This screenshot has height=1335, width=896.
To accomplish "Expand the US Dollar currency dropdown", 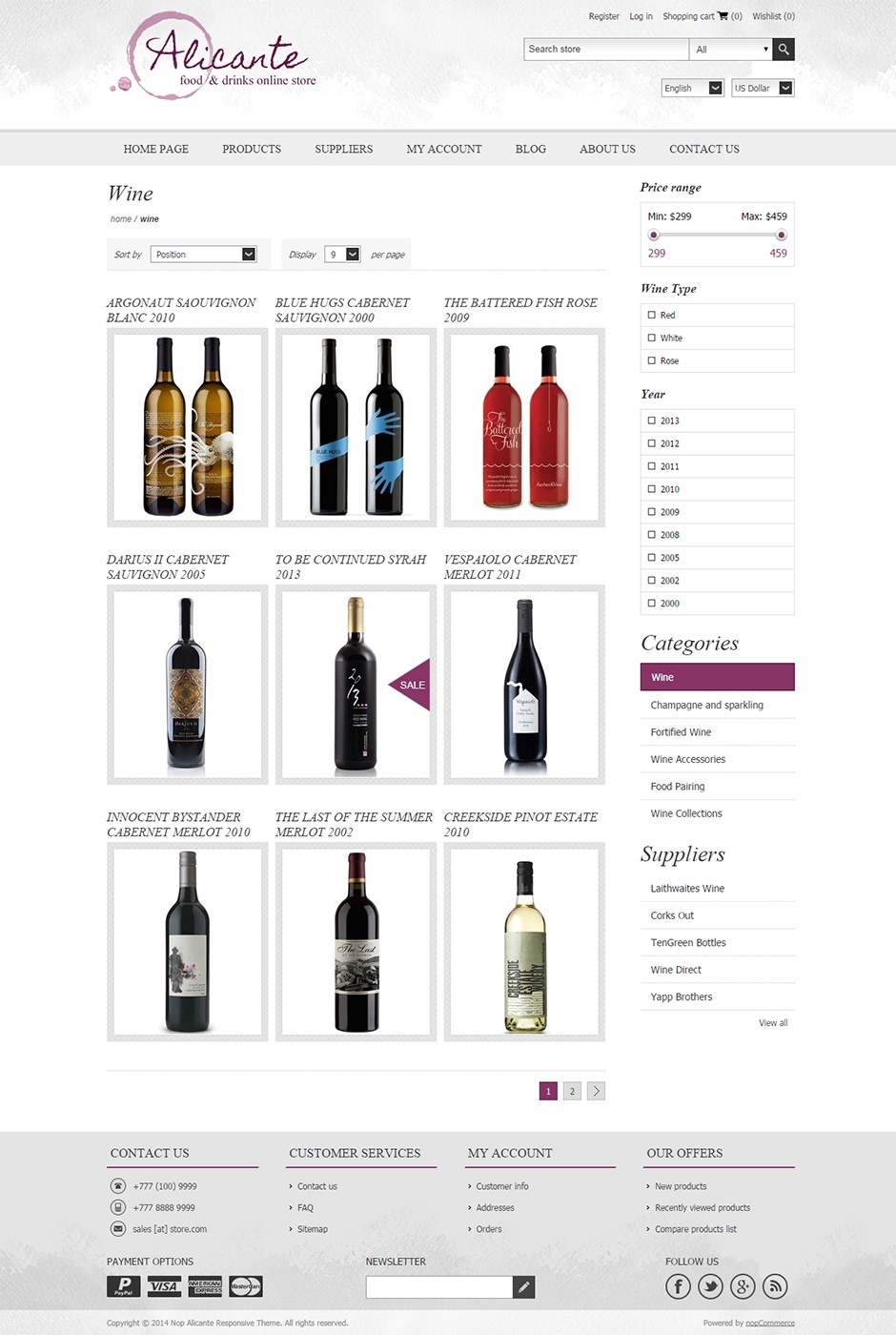I will [x=763, y=88].
